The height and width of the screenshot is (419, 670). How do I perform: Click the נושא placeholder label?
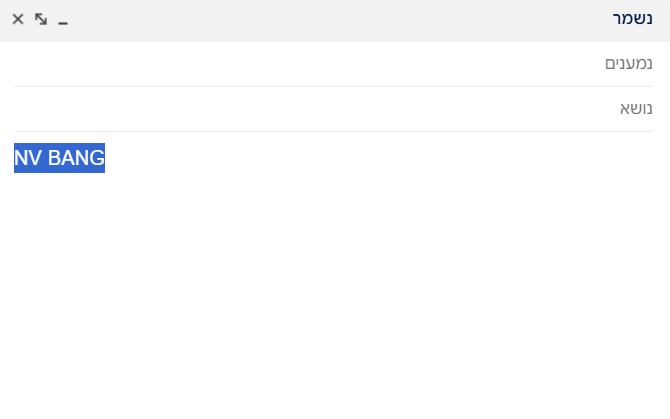coord(636,108)
